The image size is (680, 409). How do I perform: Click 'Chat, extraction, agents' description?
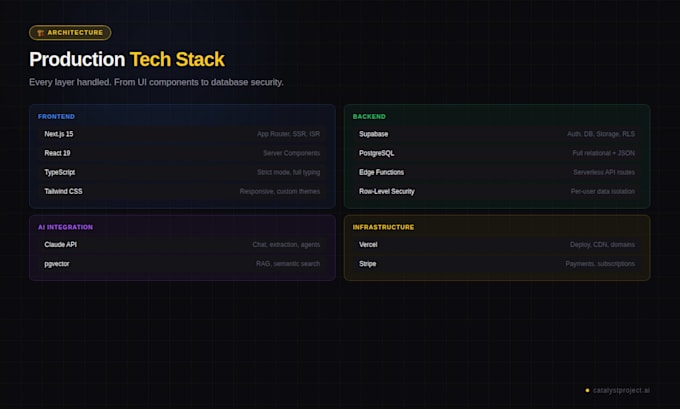286,245
